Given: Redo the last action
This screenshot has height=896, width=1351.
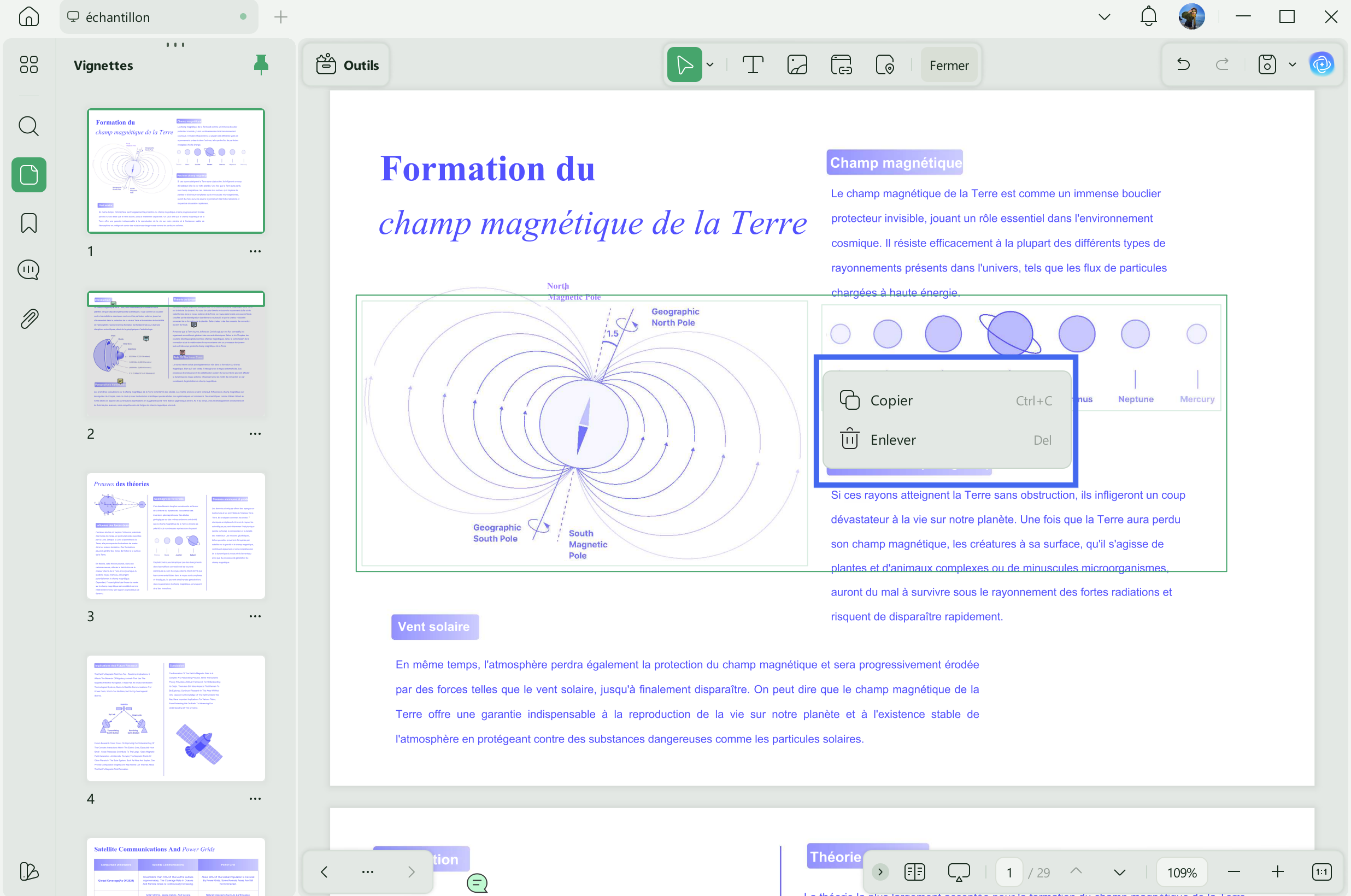Looking at the screenshot, I should [1223, 64].
